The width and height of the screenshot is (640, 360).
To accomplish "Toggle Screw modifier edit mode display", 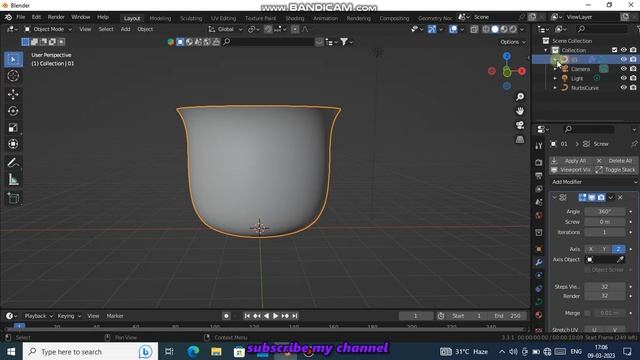I will [582, 198].
